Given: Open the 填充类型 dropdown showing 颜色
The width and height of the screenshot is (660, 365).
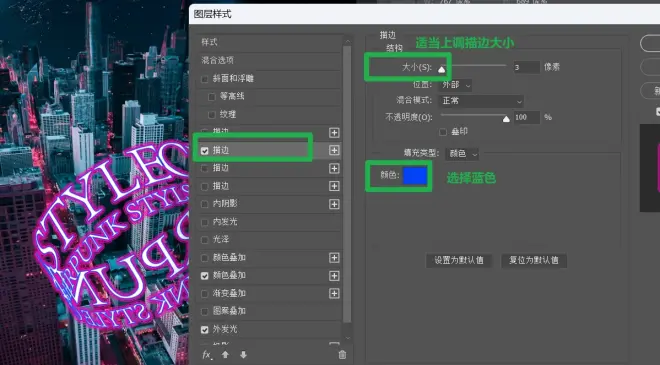Looking at the screenshot, I should pos(462,154).
